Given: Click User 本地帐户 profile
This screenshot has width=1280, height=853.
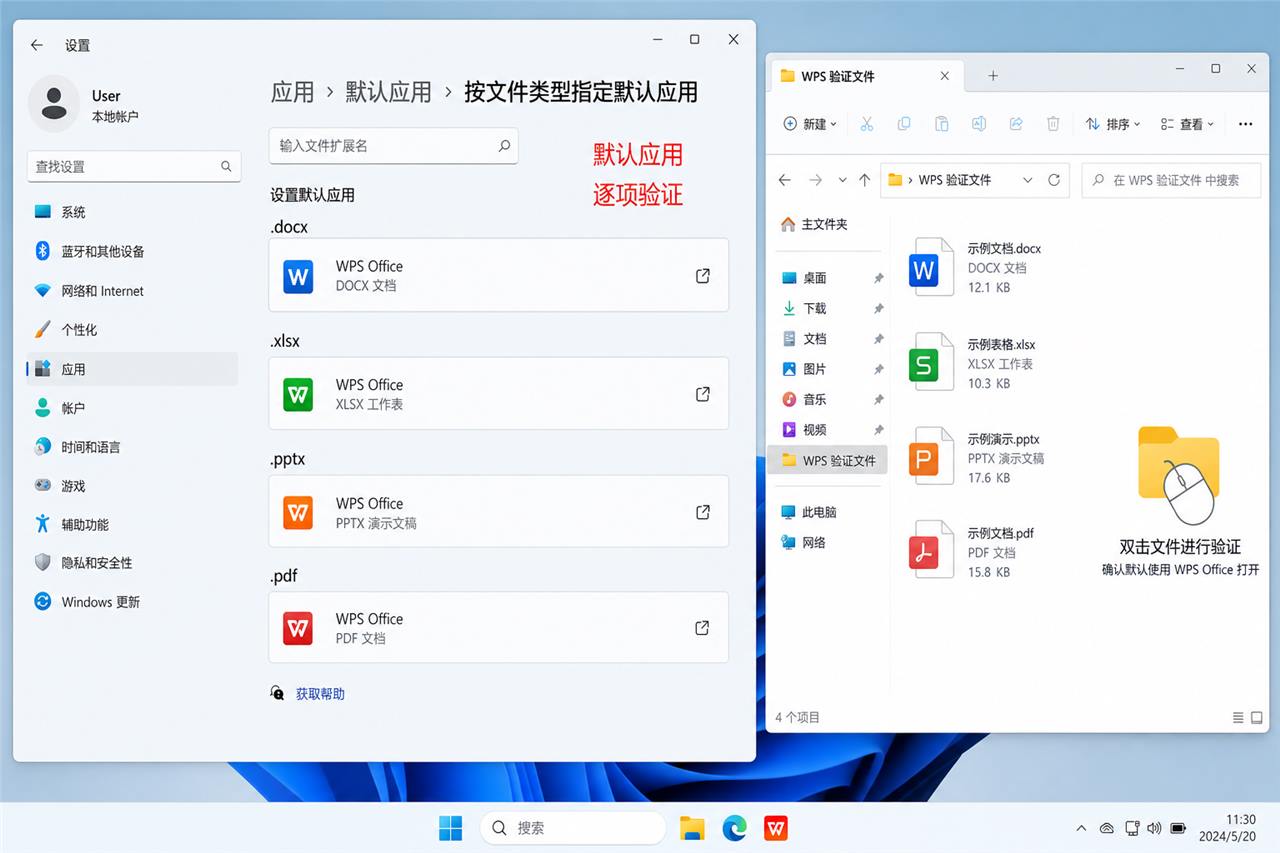Looking at the screenshot, I should coord(85,105).
